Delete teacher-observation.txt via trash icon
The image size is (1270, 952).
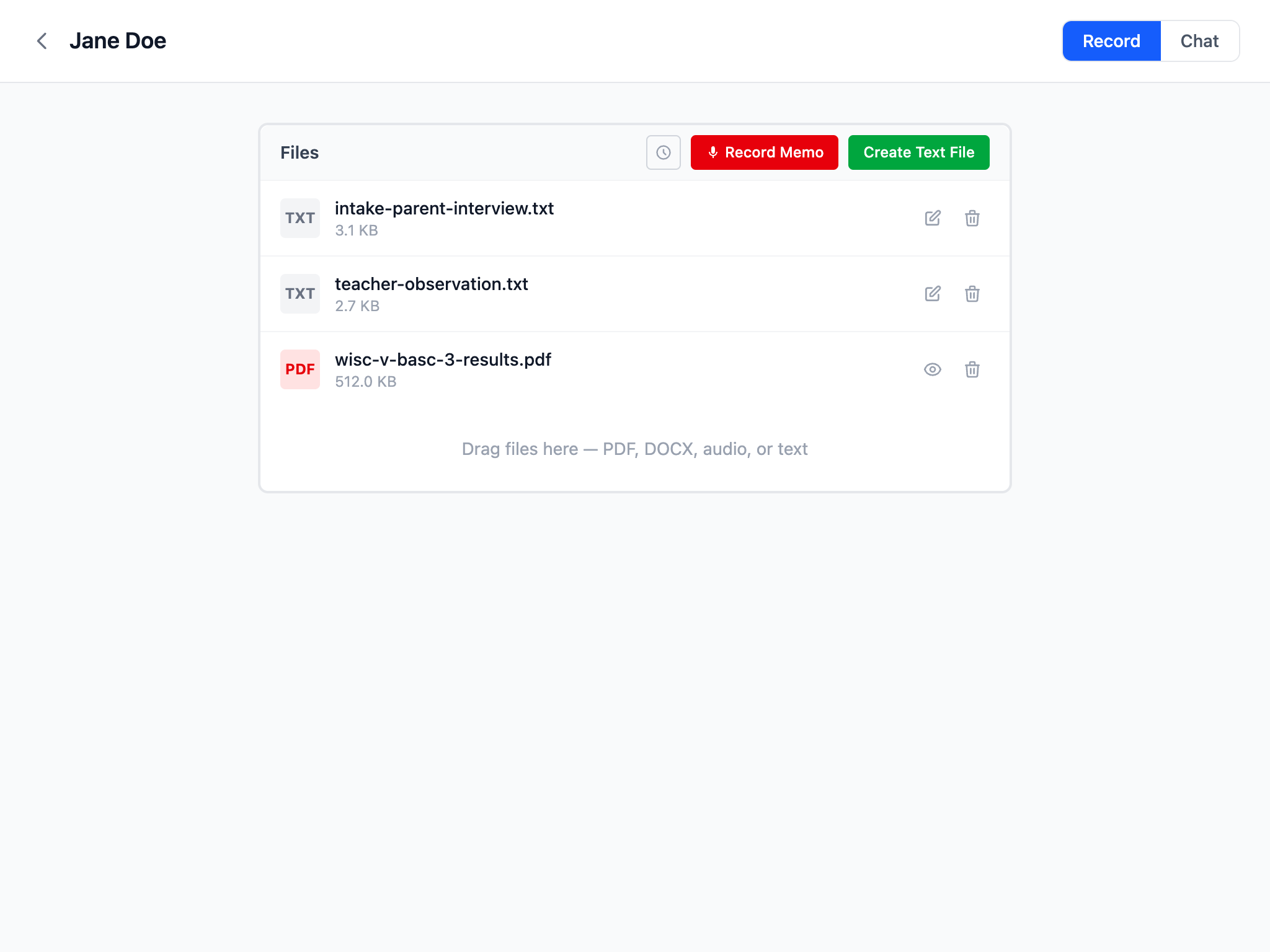click(972, 294)
